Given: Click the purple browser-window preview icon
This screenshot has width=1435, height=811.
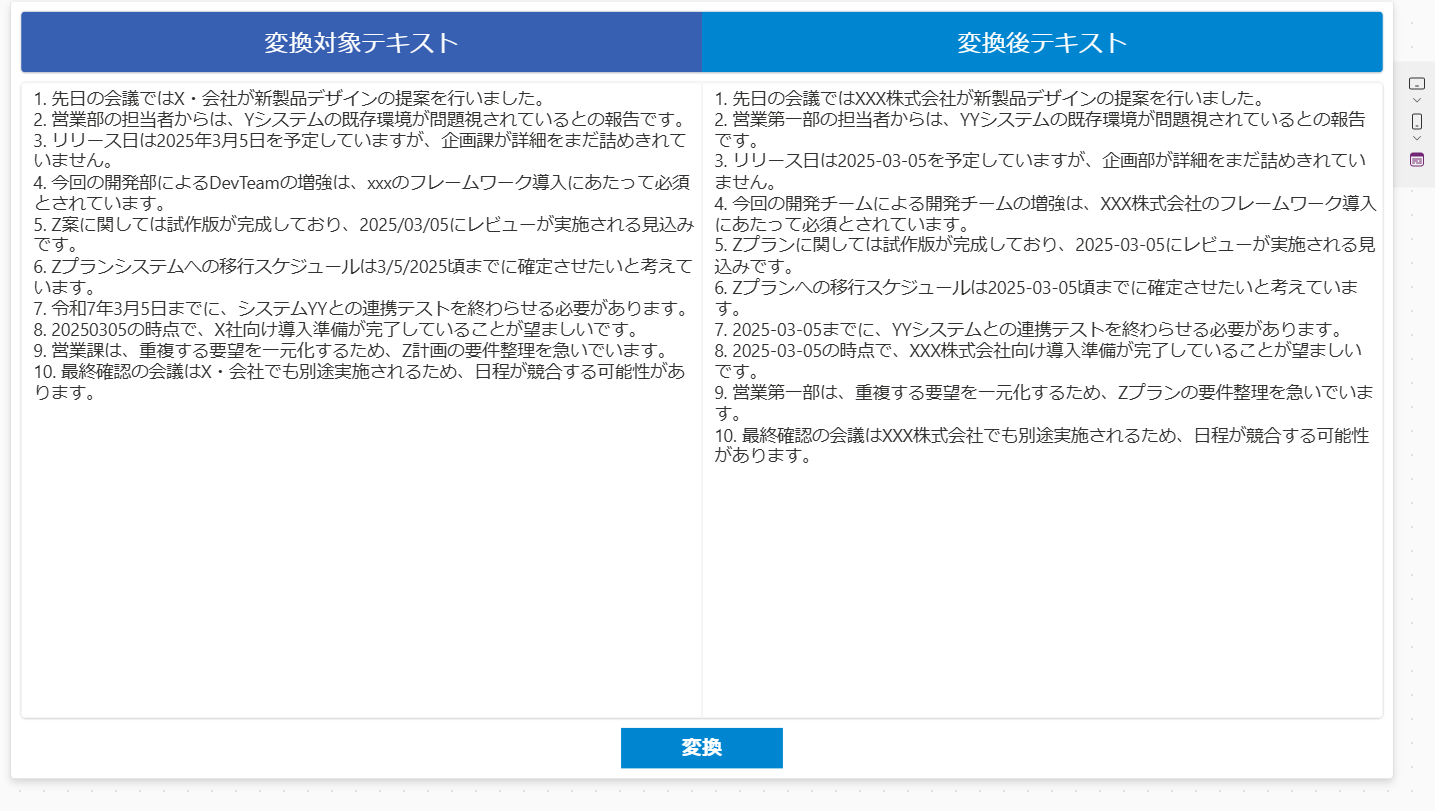Looking at the screenshot, I should [1416, 159].
